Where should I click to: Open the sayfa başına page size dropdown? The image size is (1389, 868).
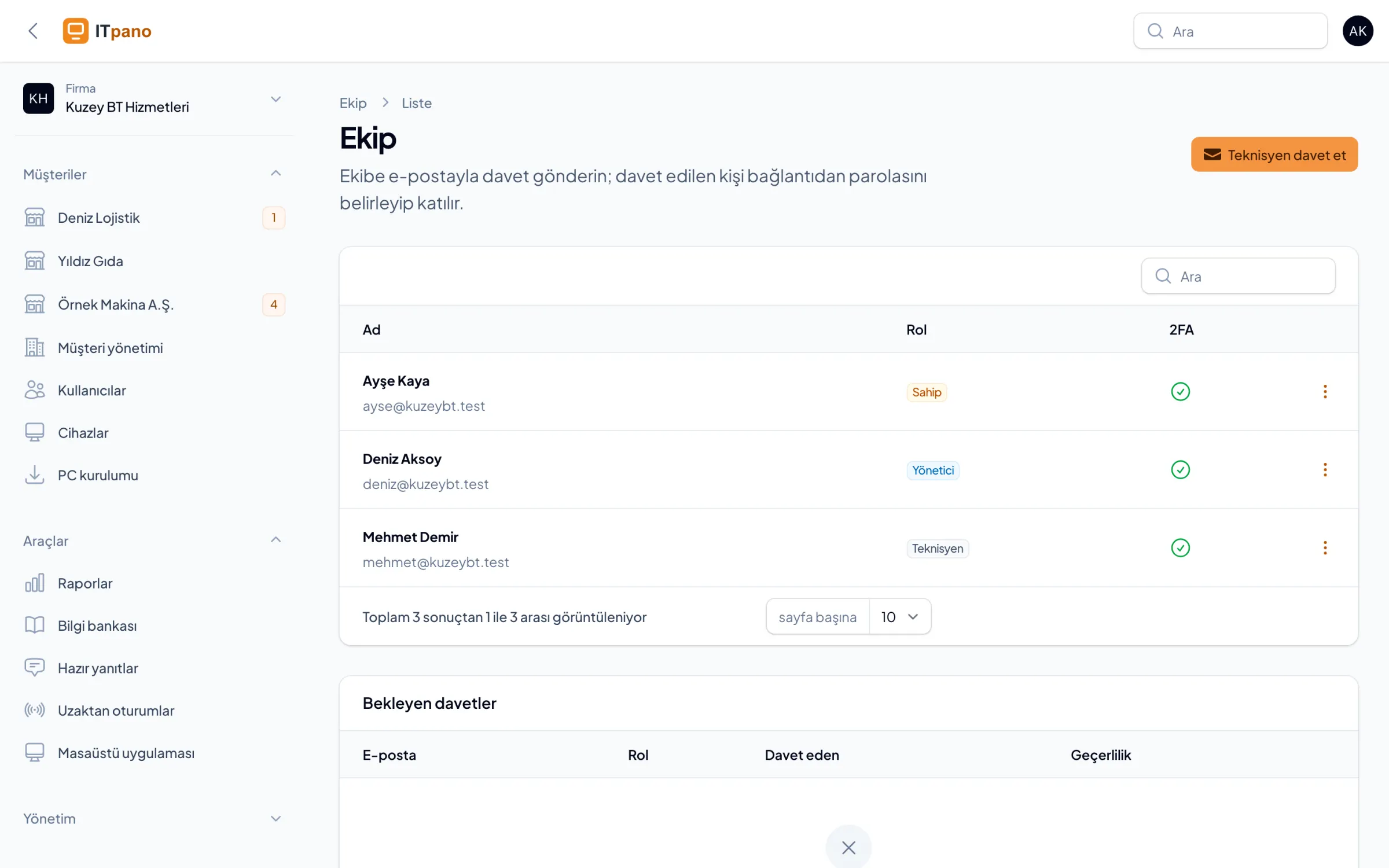[x=899, y=617]
